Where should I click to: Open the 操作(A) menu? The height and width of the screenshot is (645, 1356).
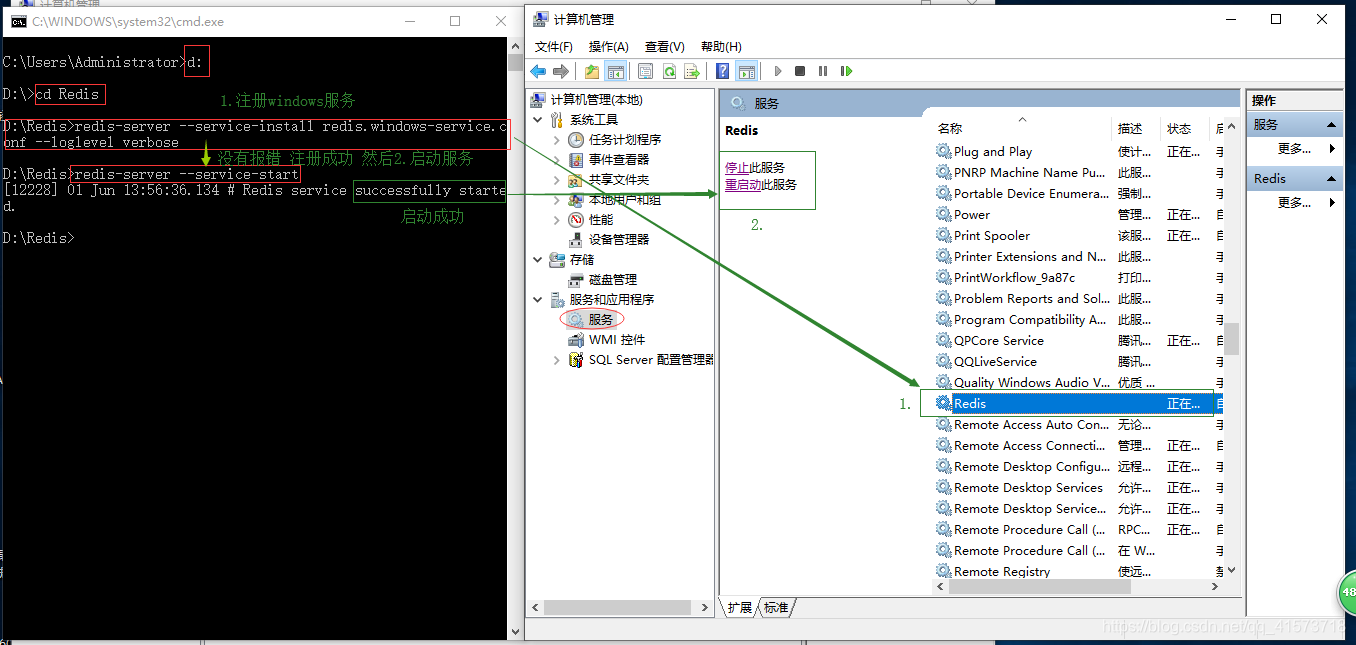click(609, 47)
